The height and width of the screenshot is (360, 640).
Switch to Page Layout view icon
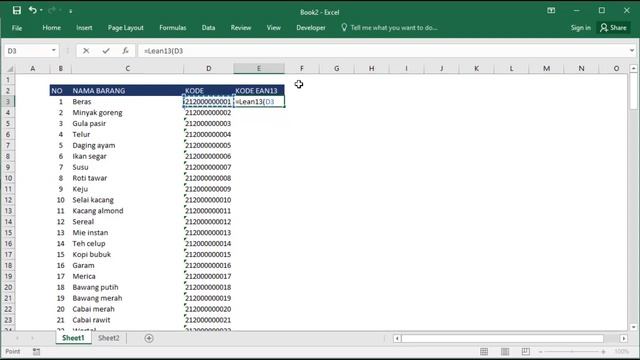[505, 351]
